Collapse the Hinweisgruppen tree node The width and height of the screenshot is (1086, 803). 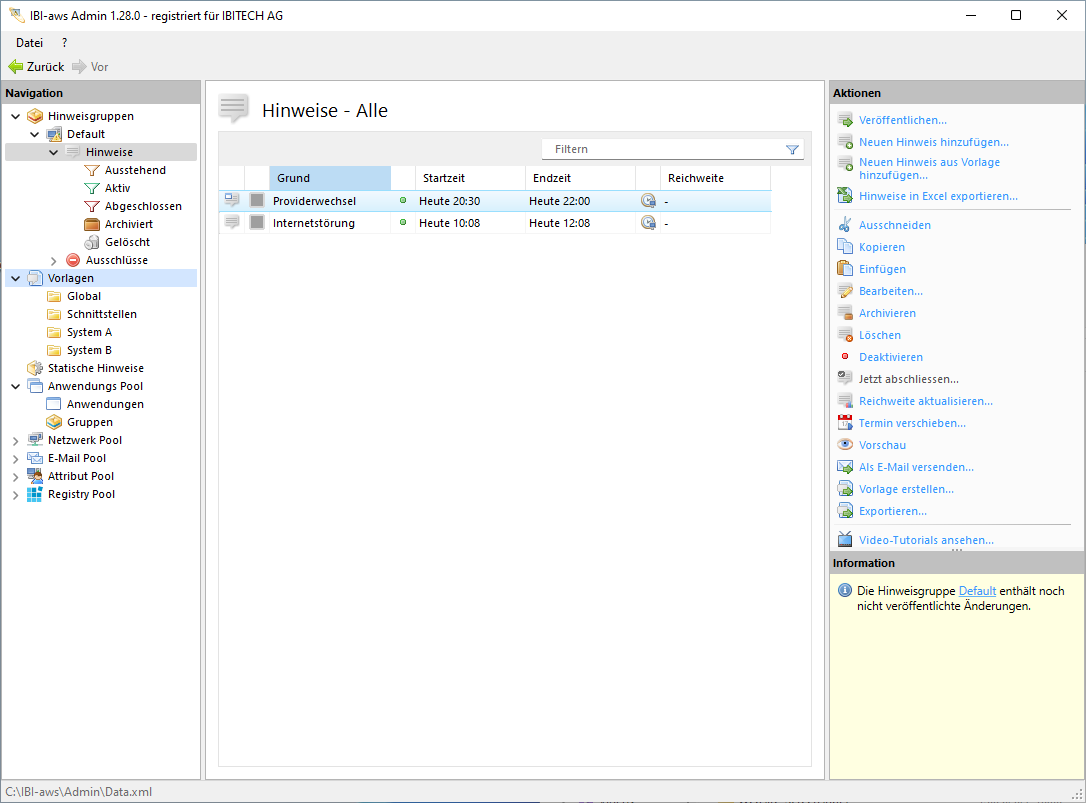15,116
